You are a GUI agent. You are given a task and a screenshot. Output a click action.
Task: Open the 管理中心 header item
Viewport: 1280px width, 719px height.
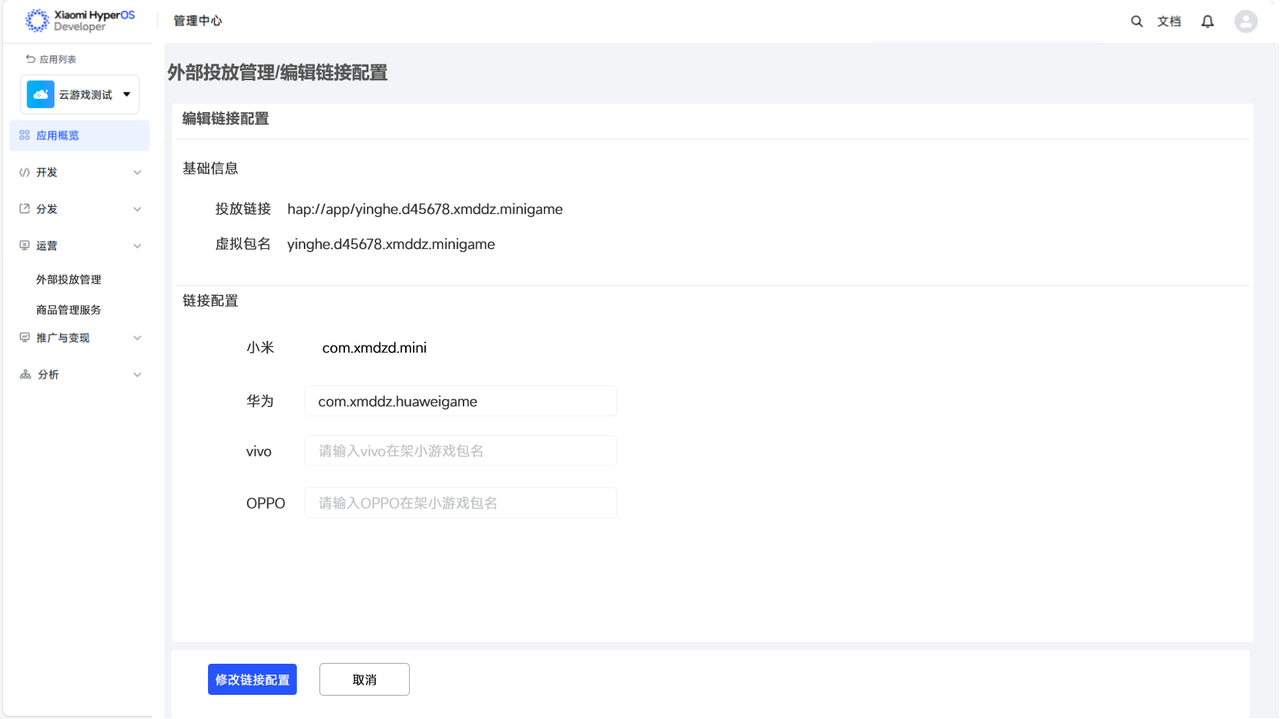(198, 21)
